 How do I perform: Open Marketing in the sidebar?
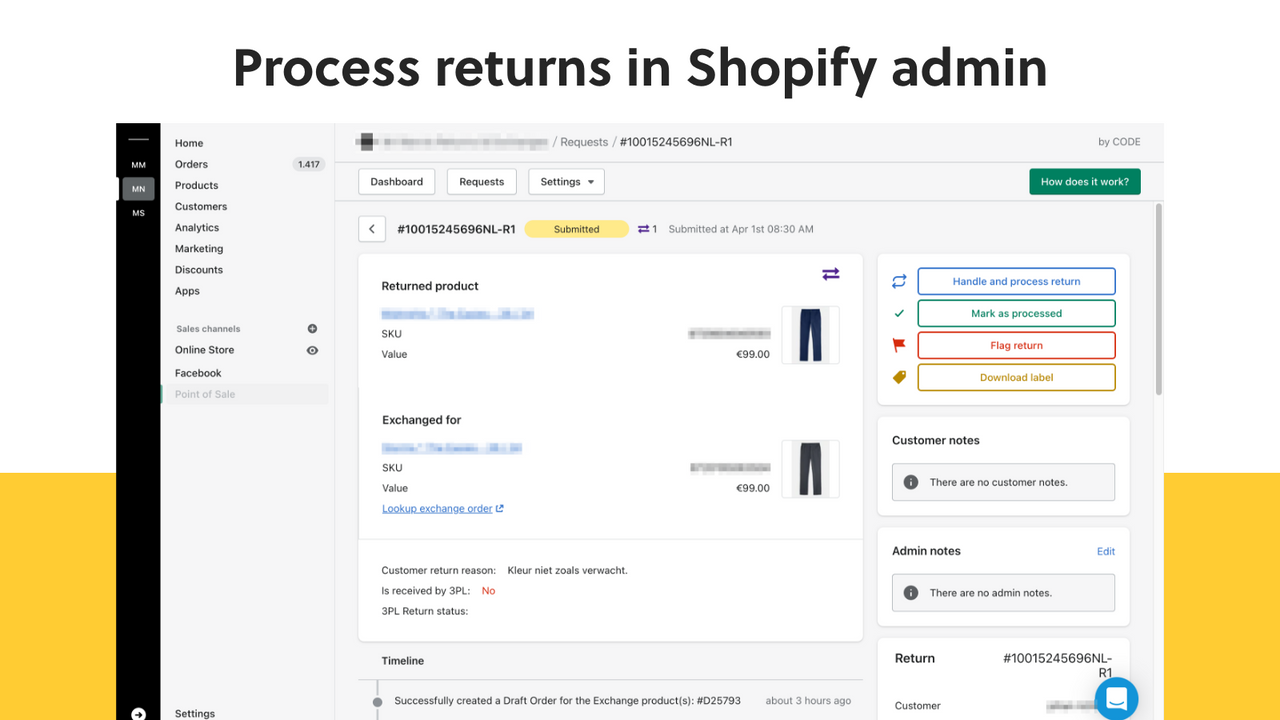pos(199,249)
